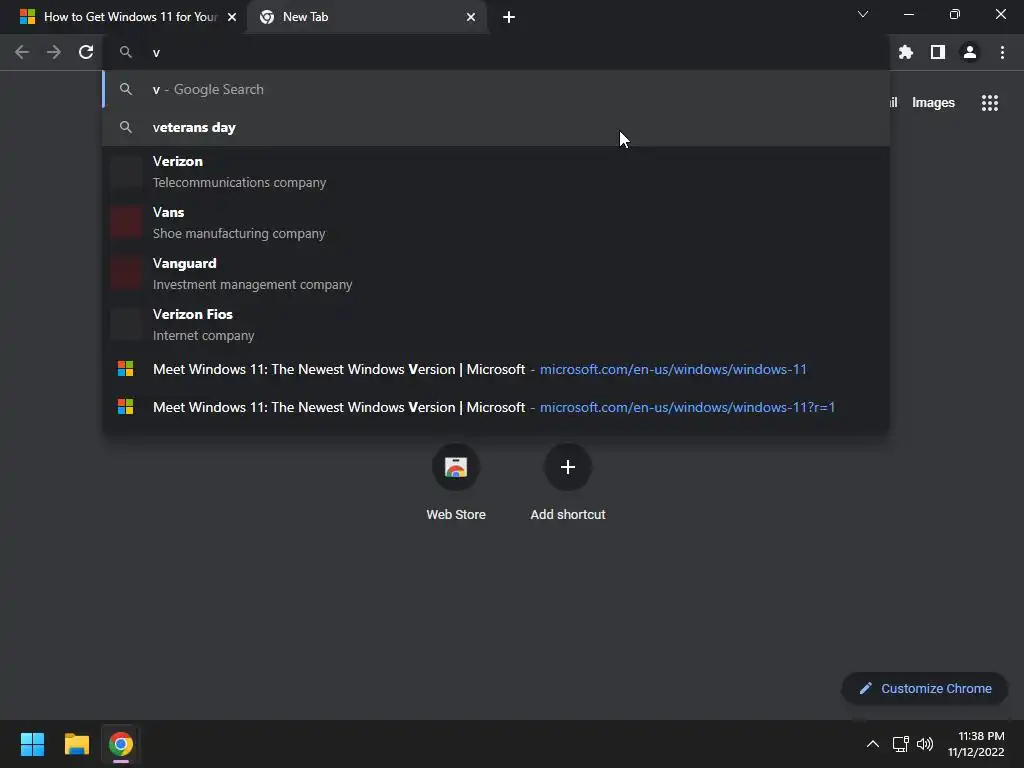The image size is (1024, 768).
Task: Select the New Tab tab
Action: (367, 17)
